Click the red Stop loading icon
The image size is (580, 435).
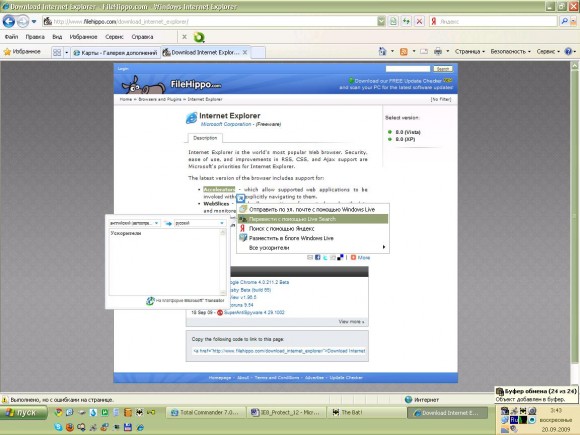pos(419,21)
